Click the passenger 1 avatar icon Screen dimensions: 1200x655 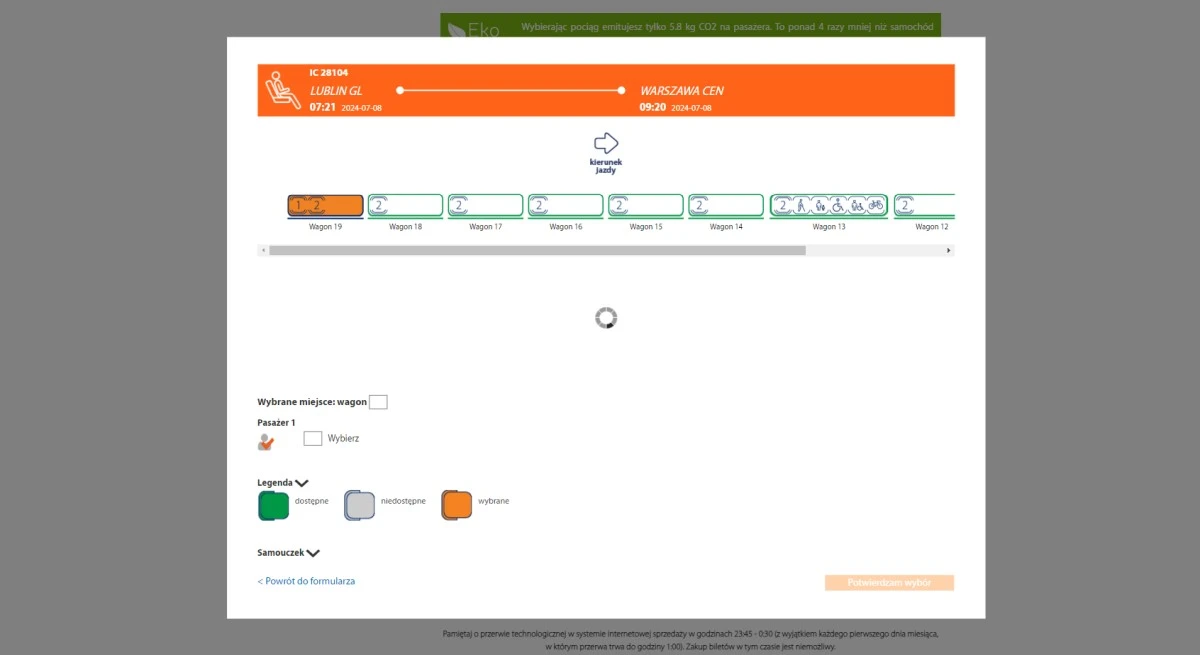click(x=265, y=441)
